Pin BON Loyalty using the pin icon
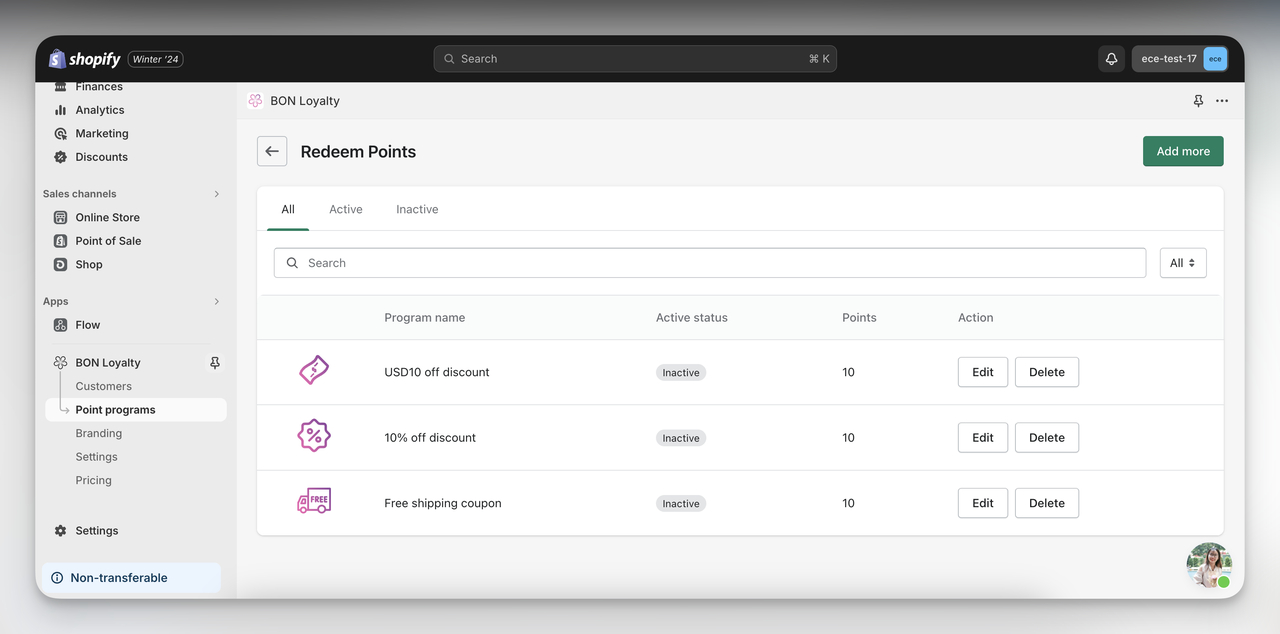The width and height of the screenshot is (1280, 634). pyautogui.click(x=214, y=362)
